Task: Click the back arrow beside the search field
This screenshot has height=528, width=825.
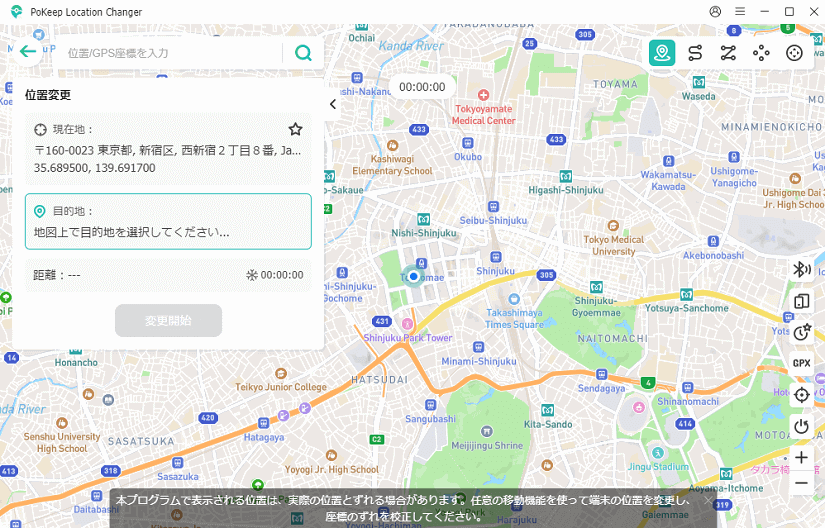Action: tap(27, 51)
